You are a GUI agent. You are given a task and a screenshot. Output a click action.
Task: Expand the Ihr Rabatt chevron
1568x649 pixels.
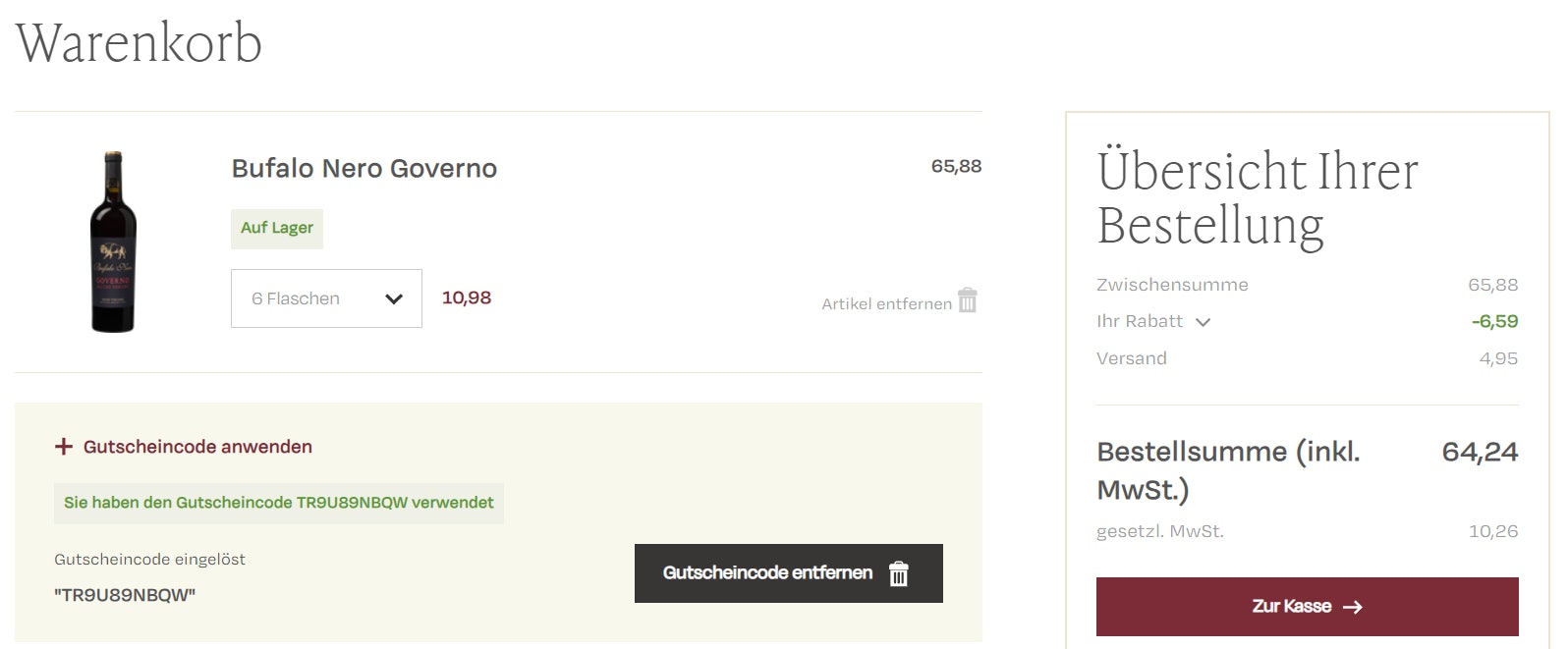point(1203,322)
